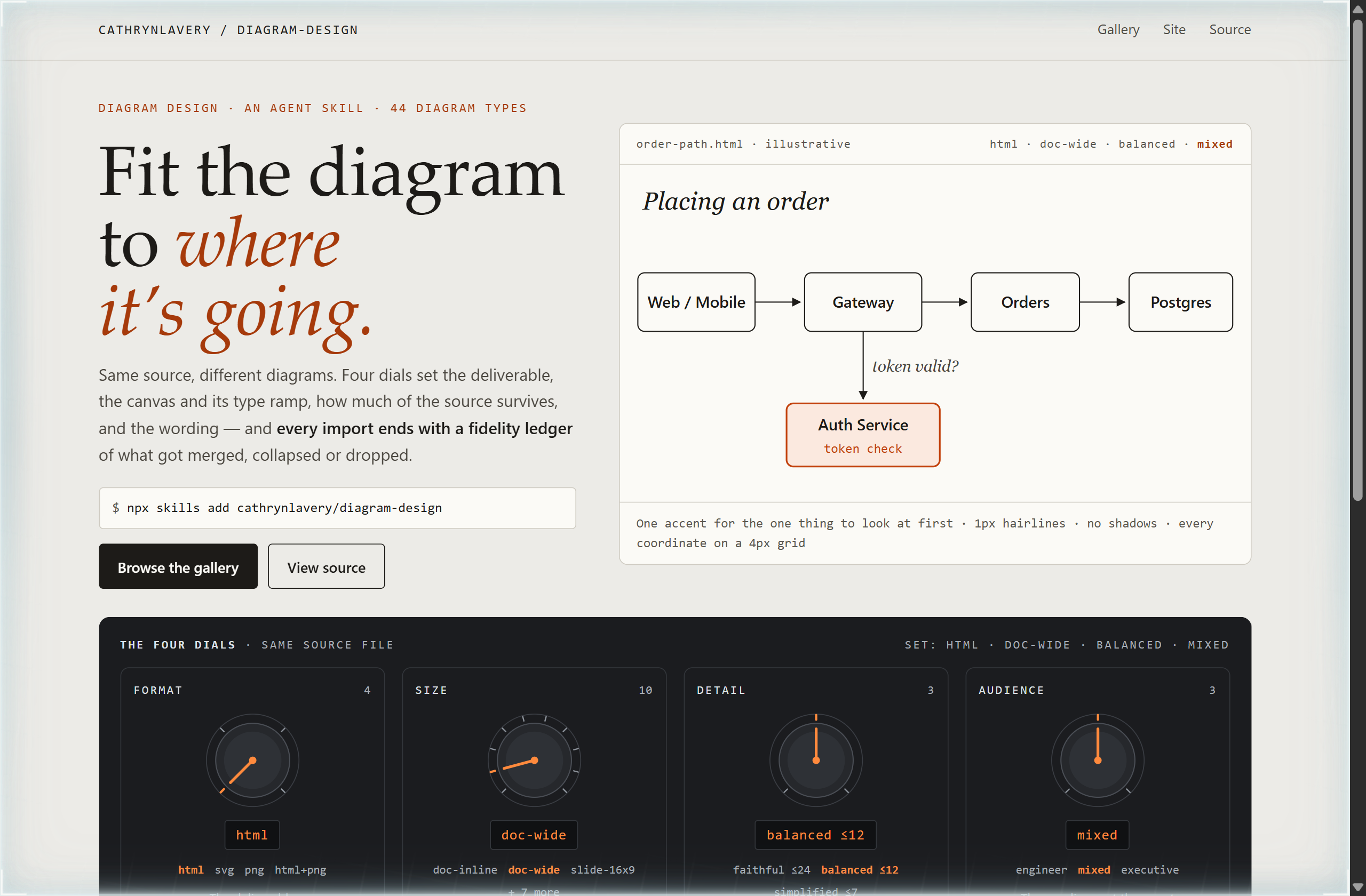The height and width of the screenshot is (896, 1366).
Task: Click the Web / Mobile diagram node
Action: pyautogui.click(x=696, y=302)
